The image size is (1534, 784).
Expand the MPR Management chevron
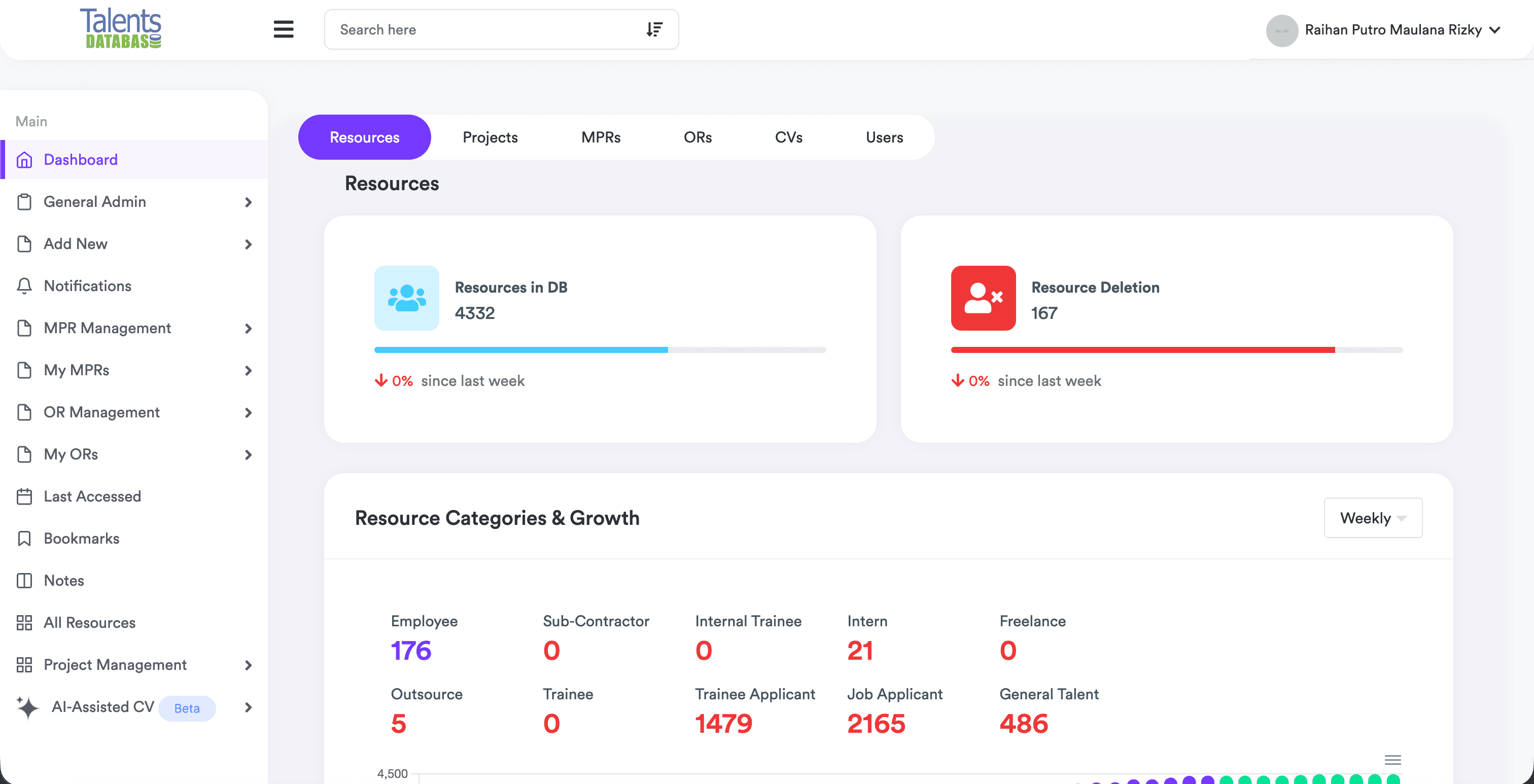(x=249, y=329)
